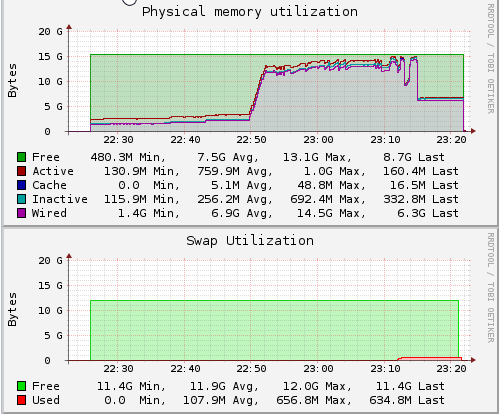The height and width of the screenshot is (414, 500).
Task: Click the 'Inactive' legend label
Action: point(60,199)
